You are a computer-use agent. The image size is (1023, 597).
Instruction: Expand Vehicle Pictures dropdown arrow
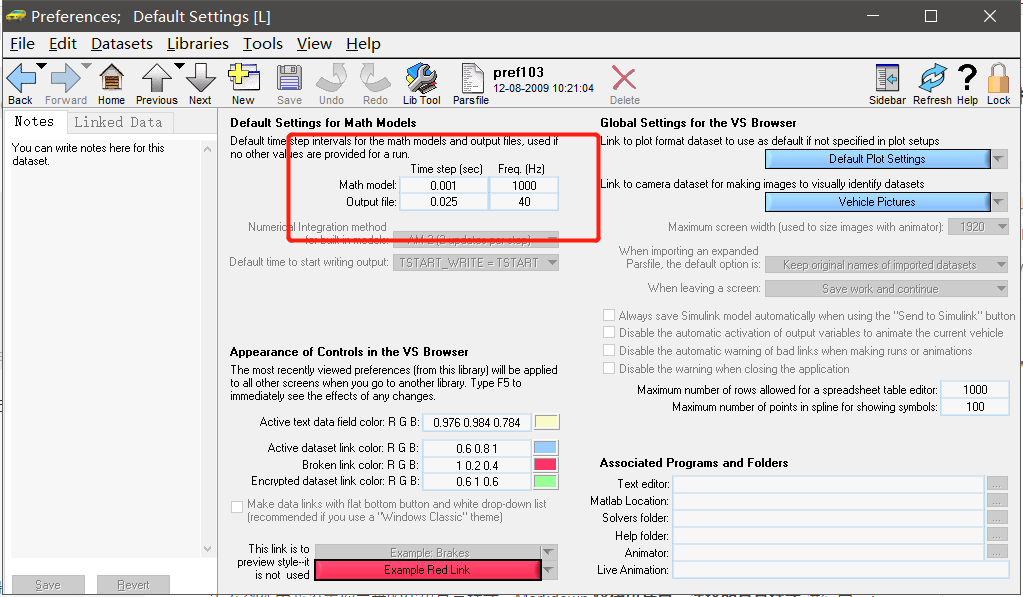[999, 202]
